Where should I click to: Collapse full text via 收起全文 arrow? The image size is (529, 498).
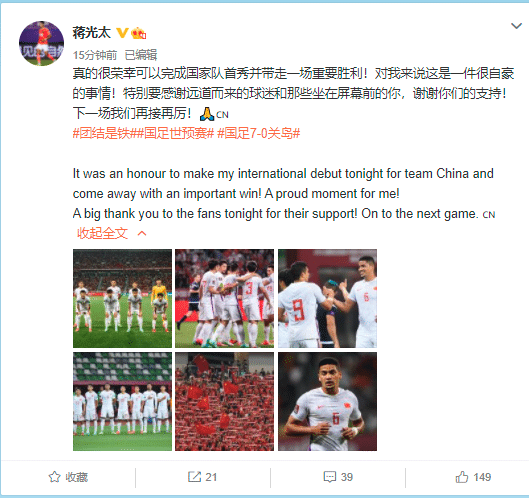(x=142, y=233)
